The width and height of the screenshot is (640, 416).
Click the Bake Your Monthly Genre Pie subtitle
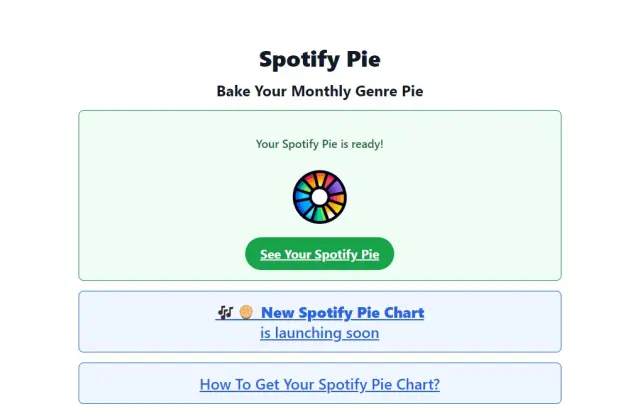coord(319,91)
